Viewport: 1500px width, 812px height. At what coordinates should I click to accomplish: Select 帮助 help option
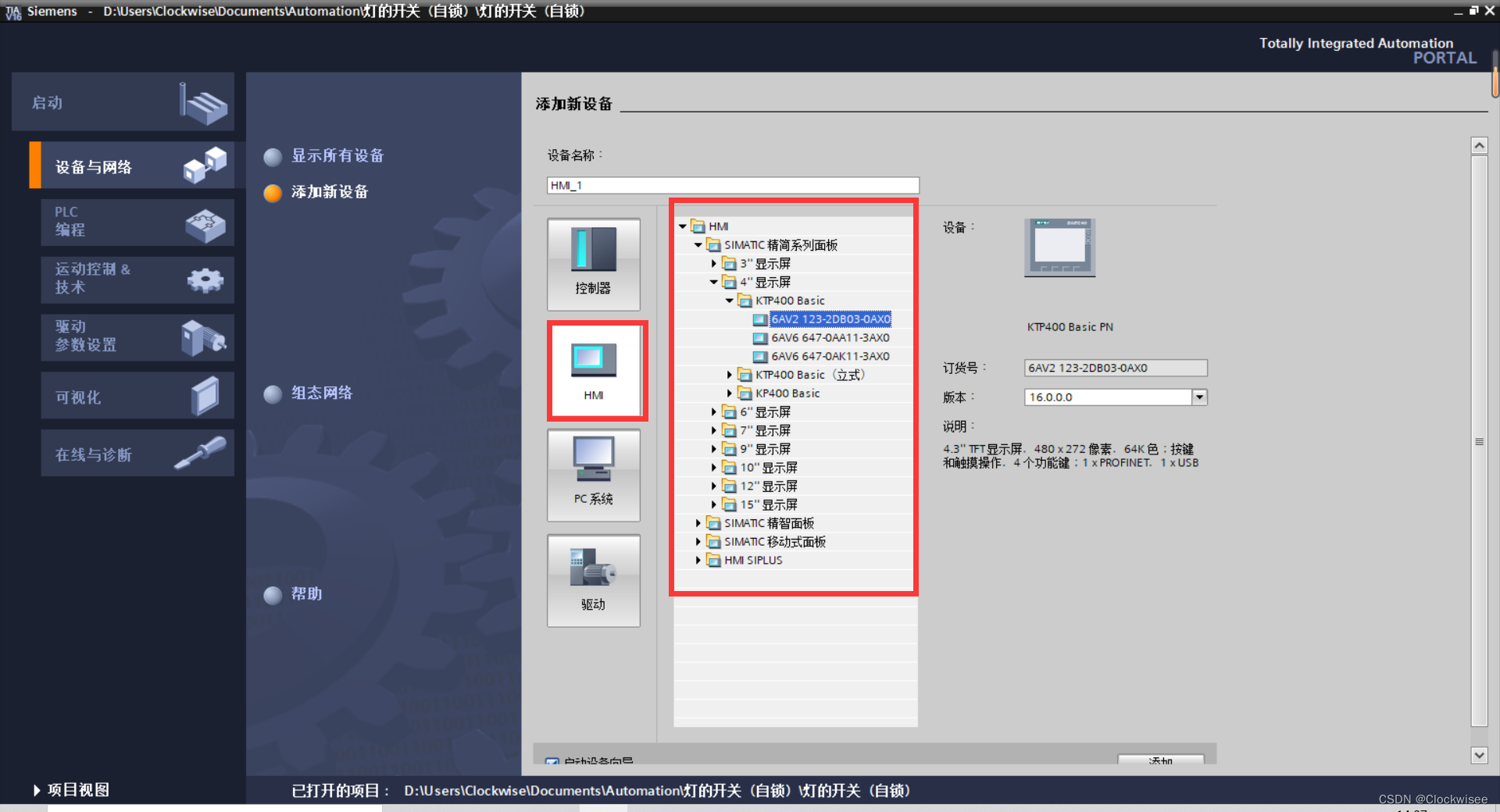294,594
